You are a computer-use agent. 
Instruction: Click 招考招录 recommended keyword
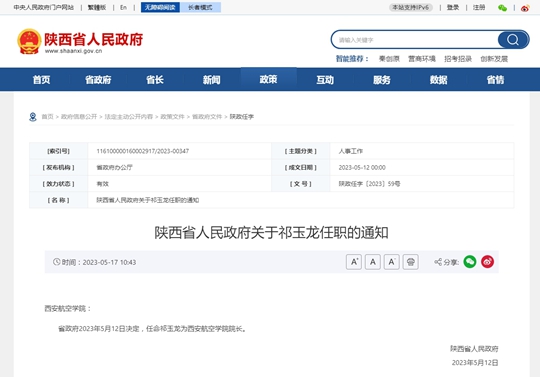coord(458,59)
